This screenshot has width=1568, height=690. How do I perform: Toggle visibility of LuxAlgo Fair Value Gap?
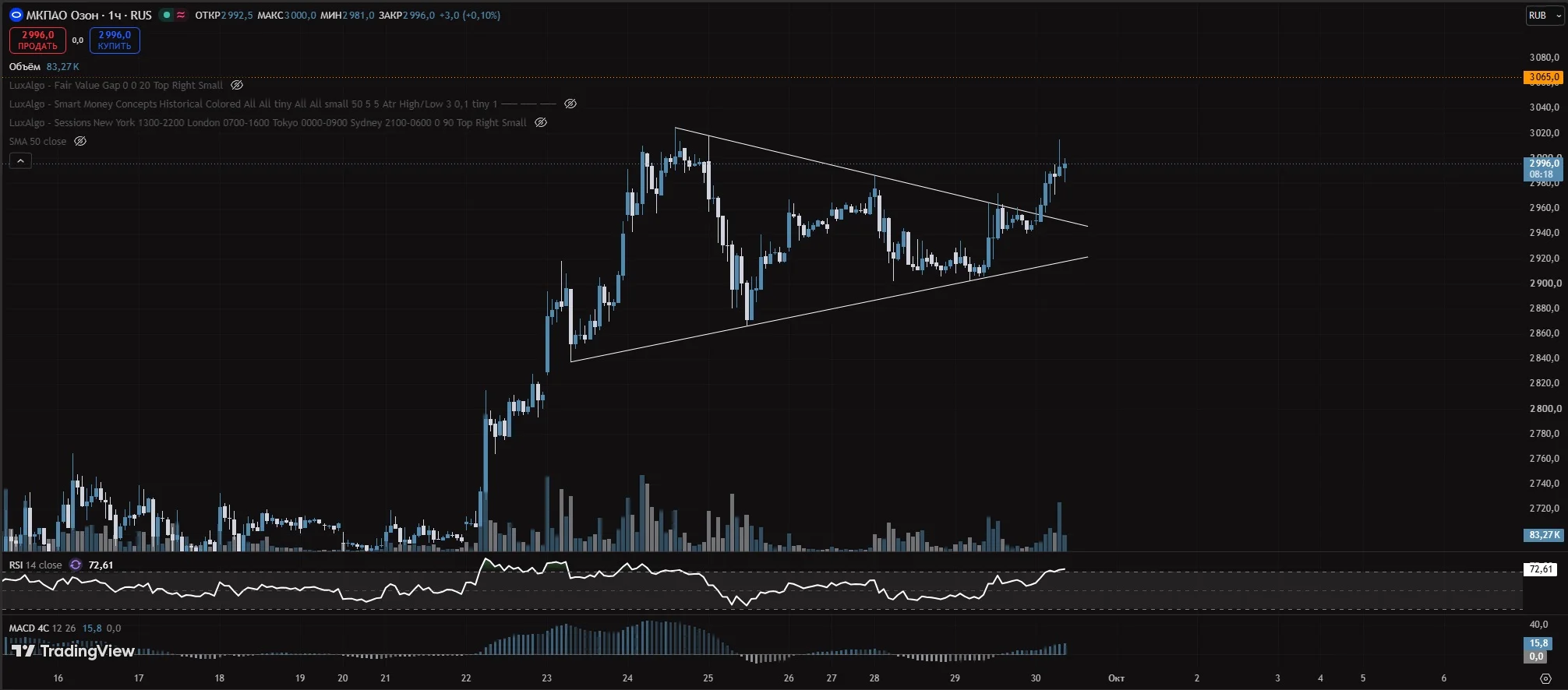(x=237, y=86)
